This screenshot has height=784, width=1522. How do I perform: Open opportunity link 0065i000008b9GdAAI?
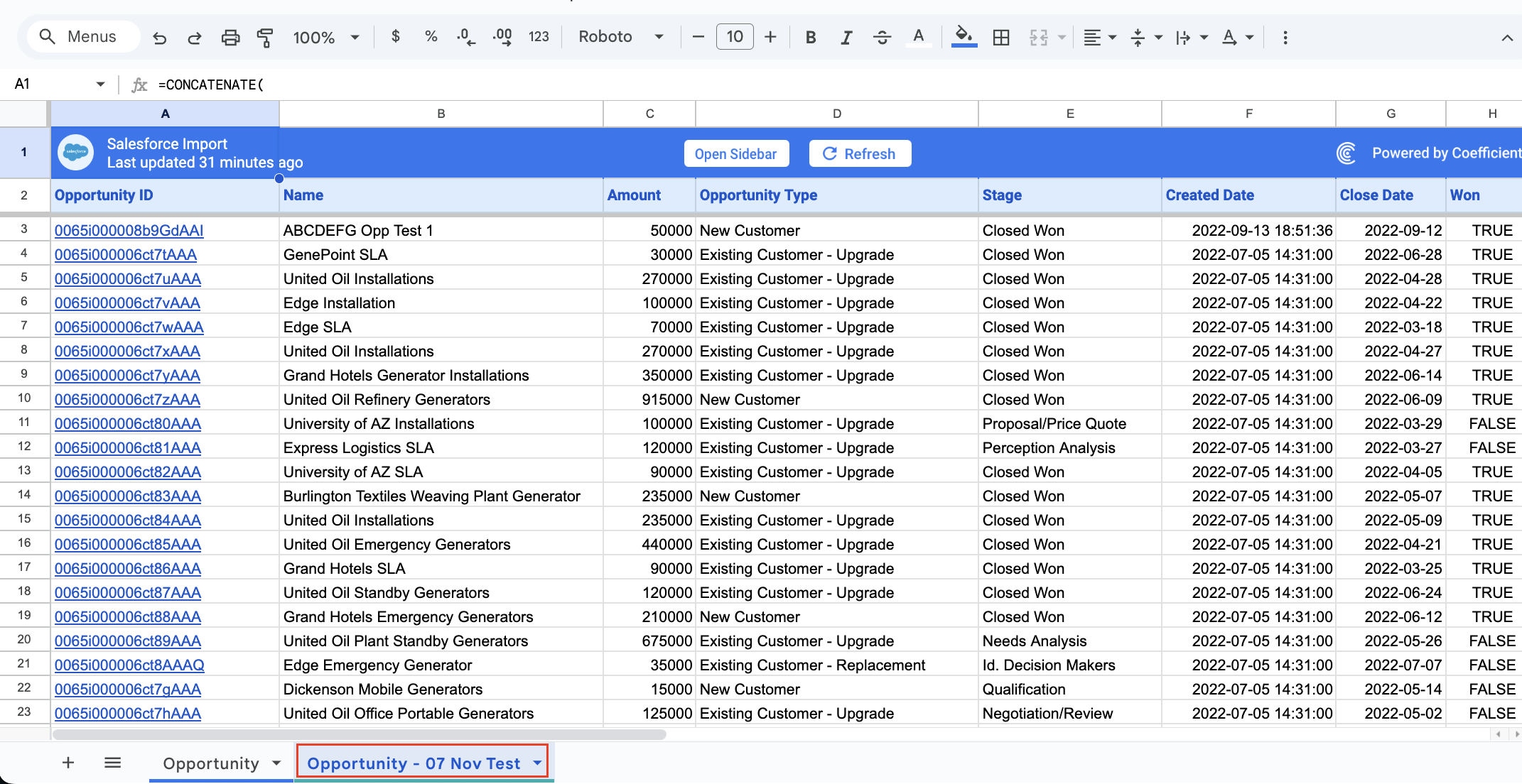(x=129, y=231)
